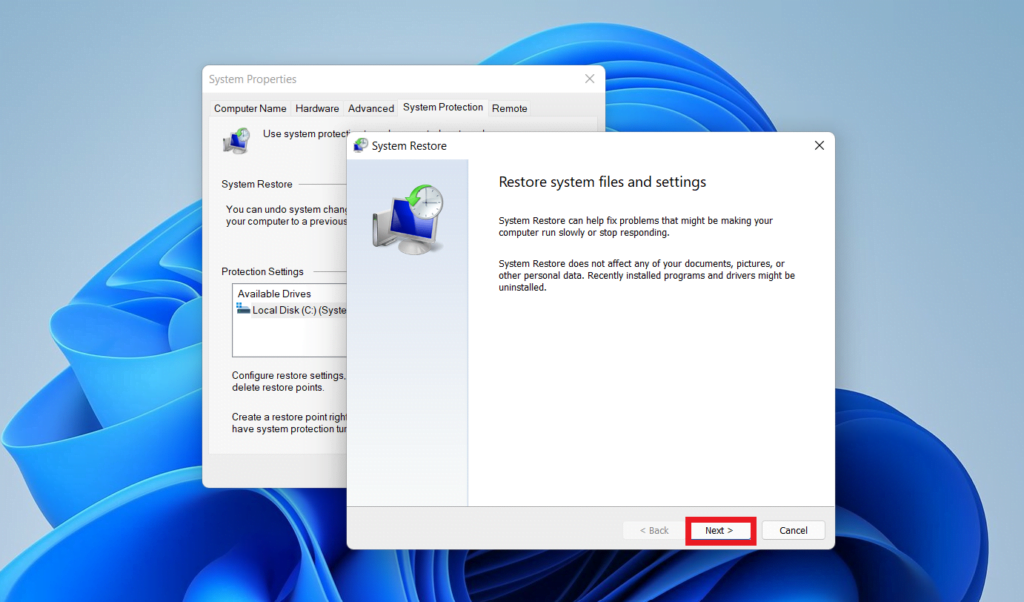
Task: Click the Restore system files and settings heading
Action: pyautogui.click(x=602, y=182)
